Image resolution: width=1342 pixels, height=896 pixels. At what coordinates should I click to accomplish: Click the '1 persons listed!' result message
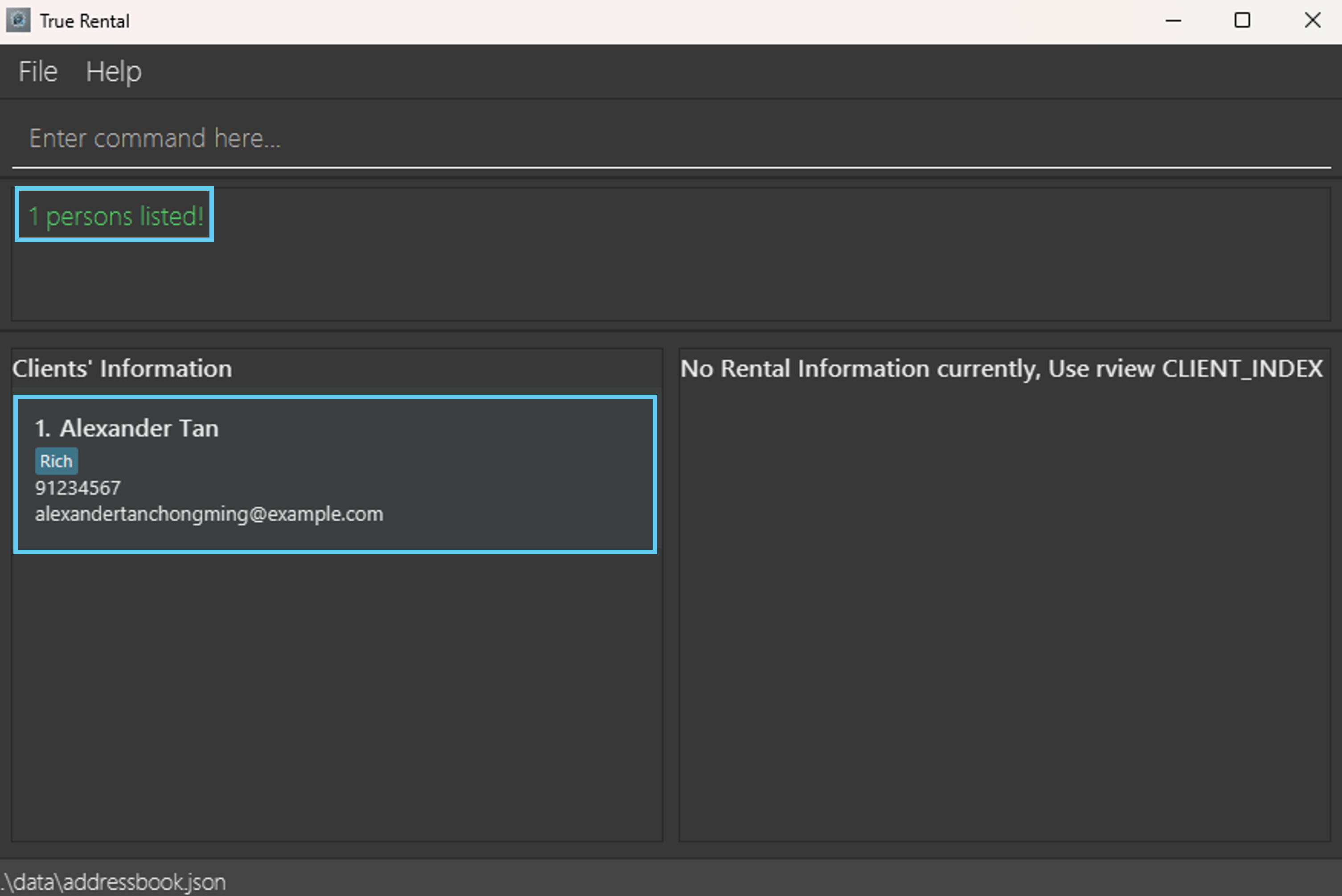click(116, 216)
